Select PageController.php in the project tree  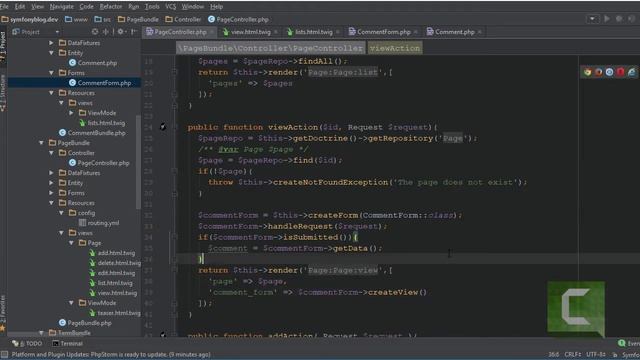pyautogui.click(x=103, y=163)
